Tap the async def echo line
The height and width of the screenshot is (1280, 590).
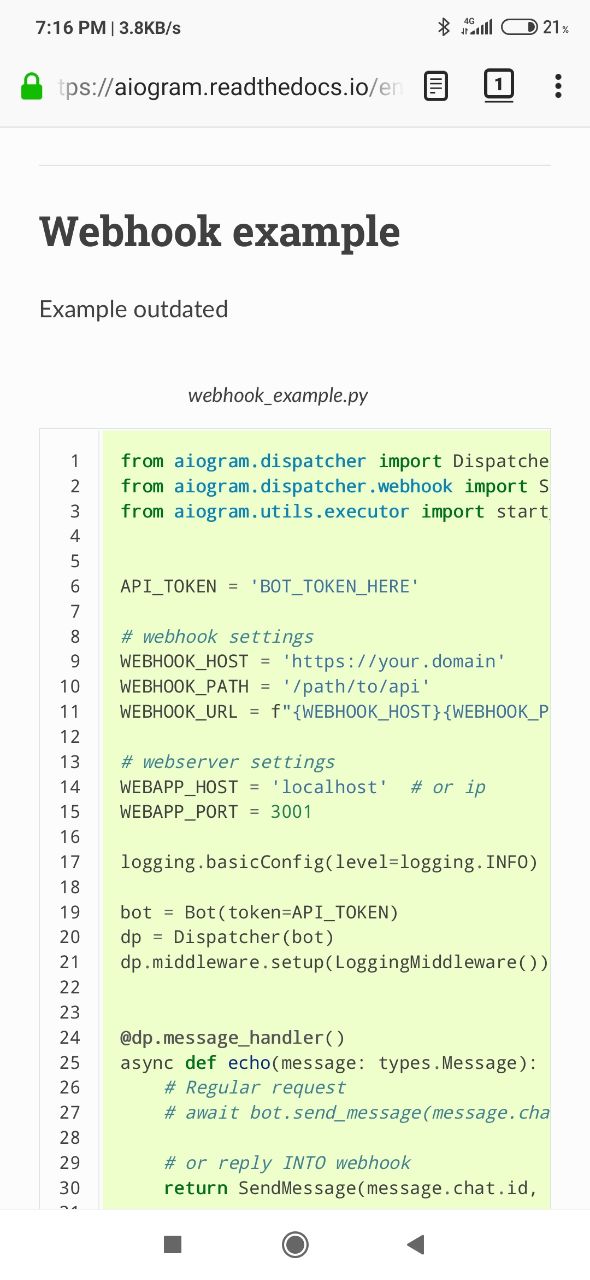[329, 1062]
